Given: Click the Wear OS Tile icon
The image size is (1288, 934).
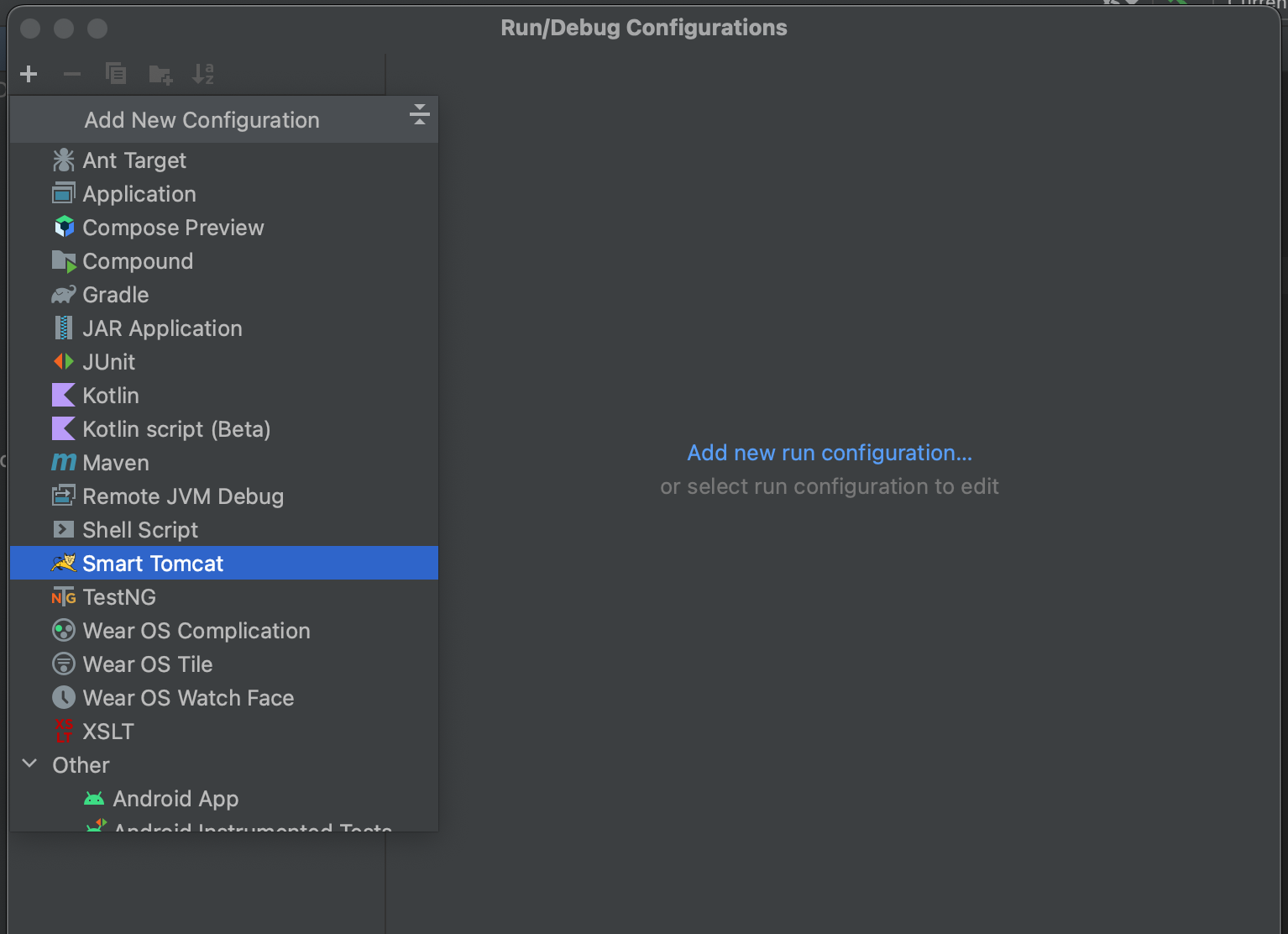Looking at the screenshot, I should click(x=64, y=664).
